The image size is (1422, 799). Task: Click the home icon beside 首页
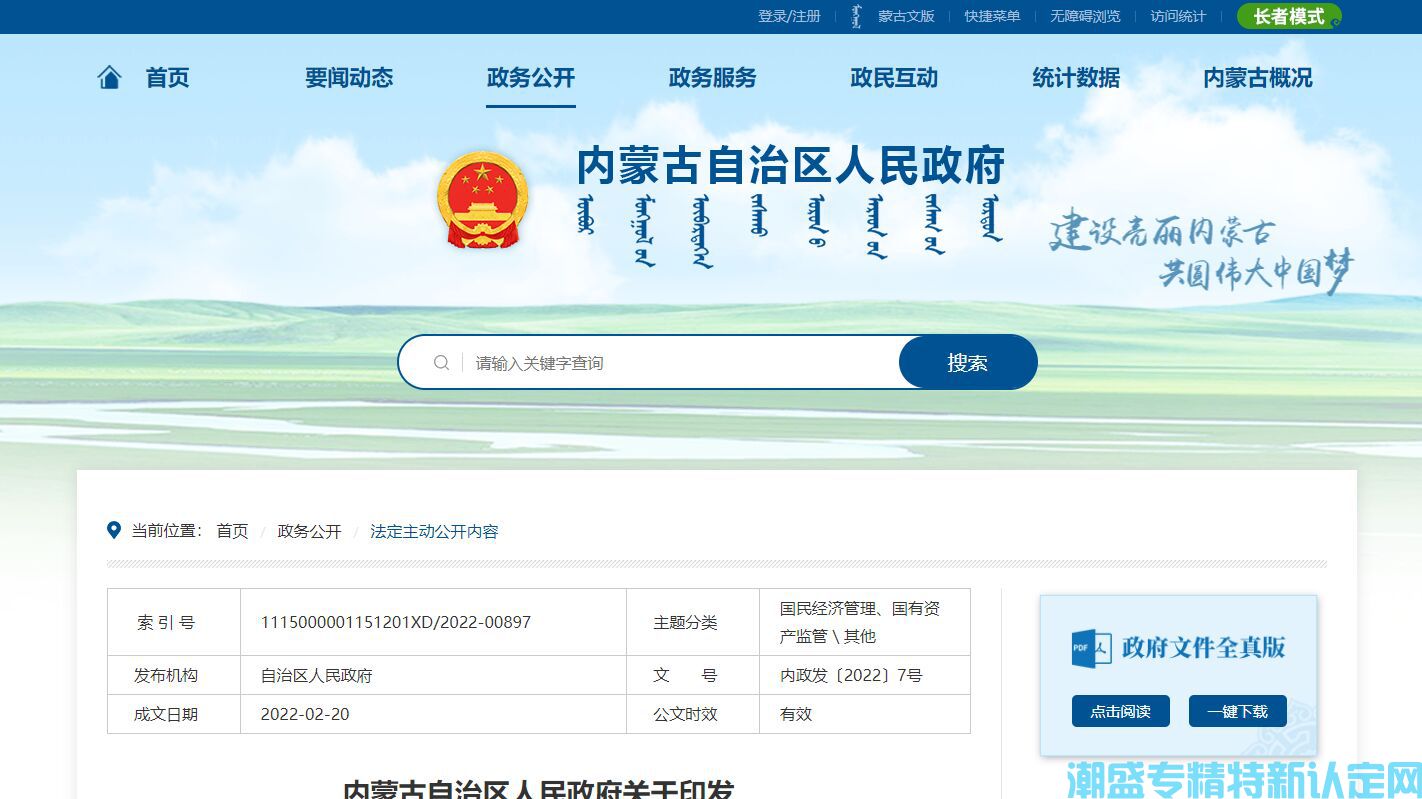[109, 77]
